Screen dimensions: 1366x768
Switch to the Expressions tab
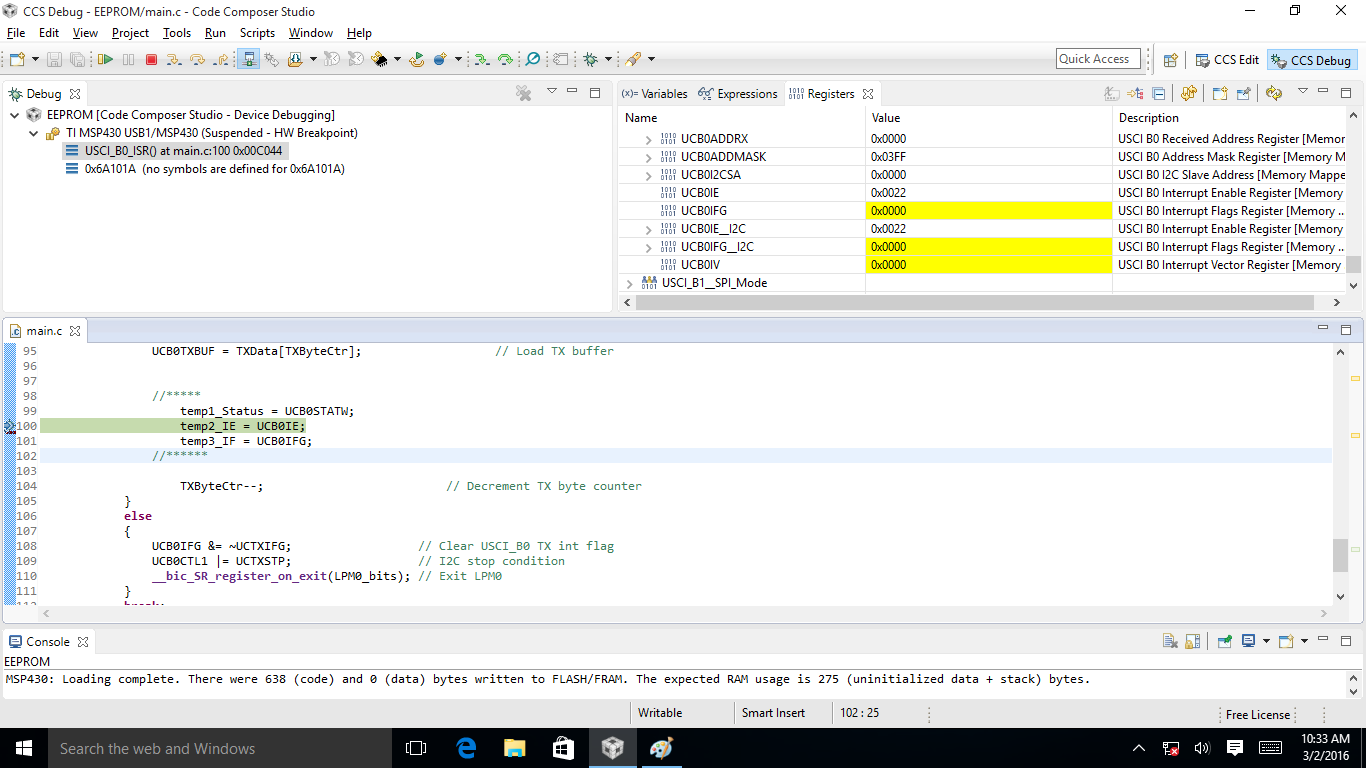click(x=746, y=94)
